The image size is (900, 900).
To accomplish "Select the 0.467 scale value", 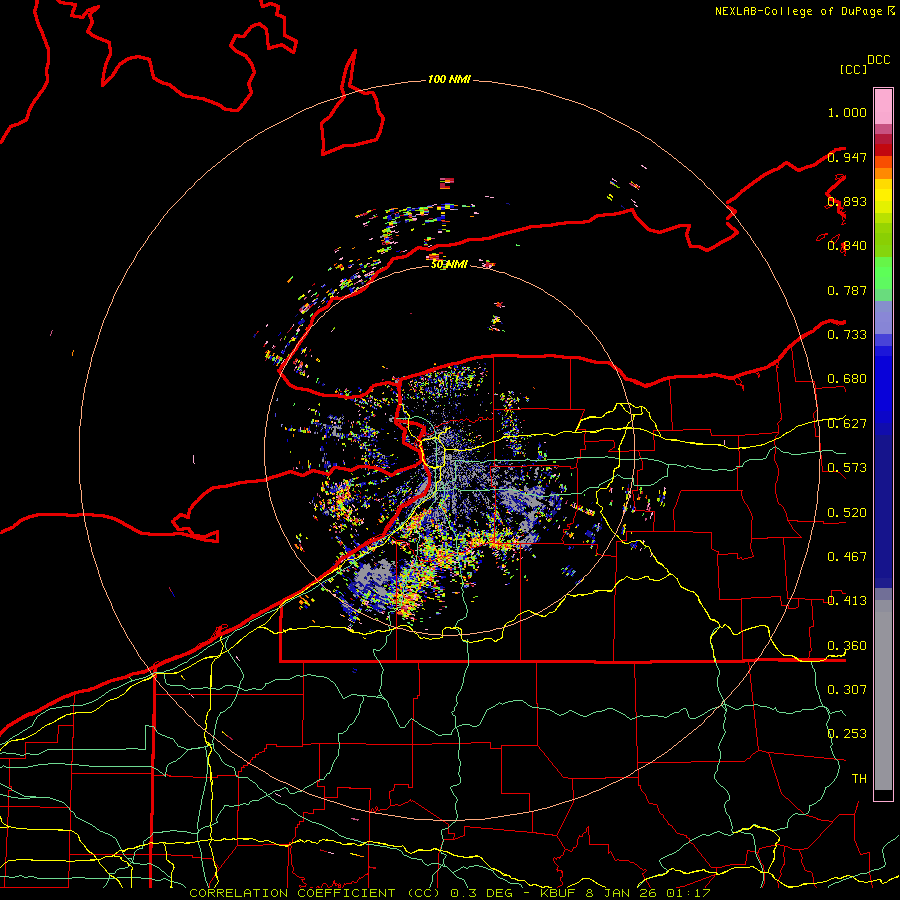I will point(847,557).
